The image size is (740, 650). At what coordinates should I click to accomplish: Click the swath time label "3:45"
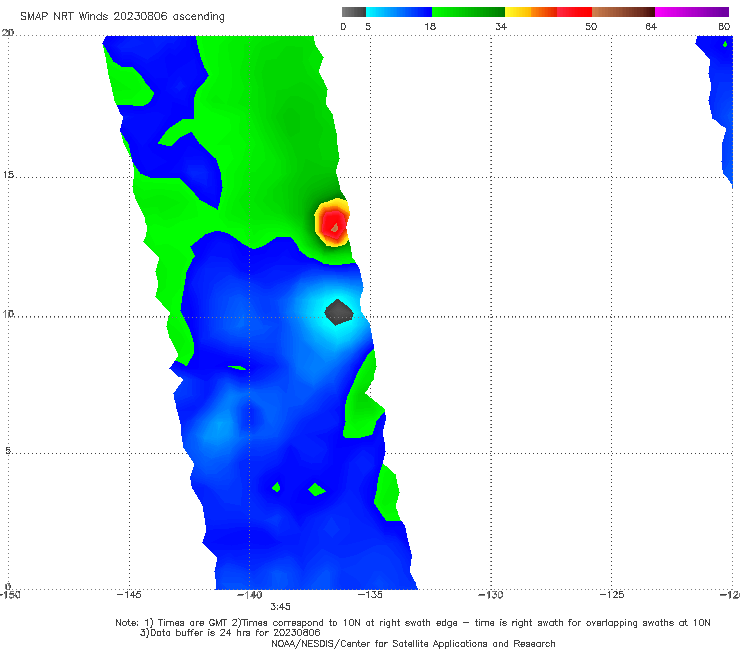pos(280,607)
